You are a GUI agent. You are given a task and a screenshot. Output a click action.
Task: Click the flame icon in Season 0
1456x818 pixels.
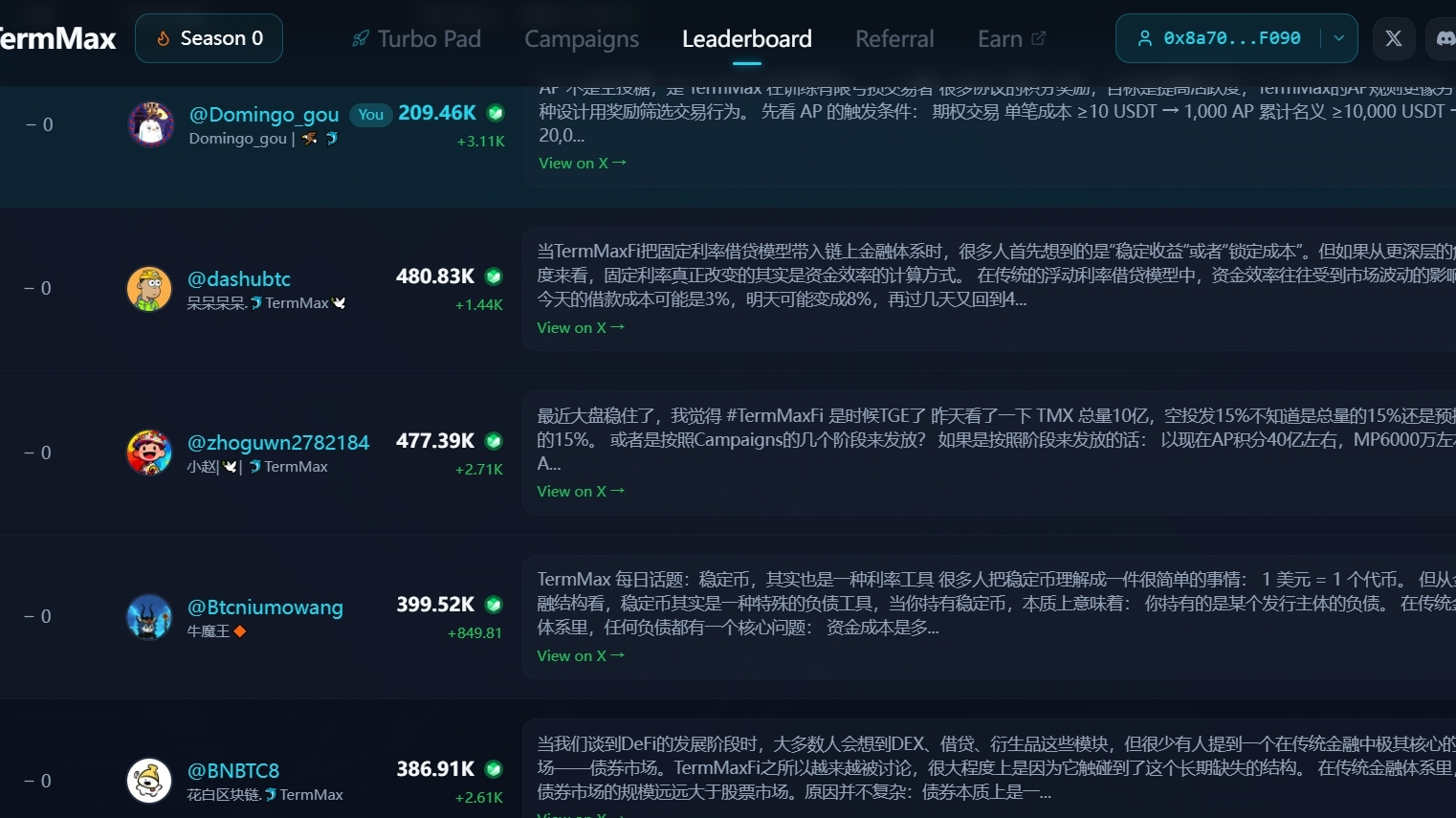(163, 38)
